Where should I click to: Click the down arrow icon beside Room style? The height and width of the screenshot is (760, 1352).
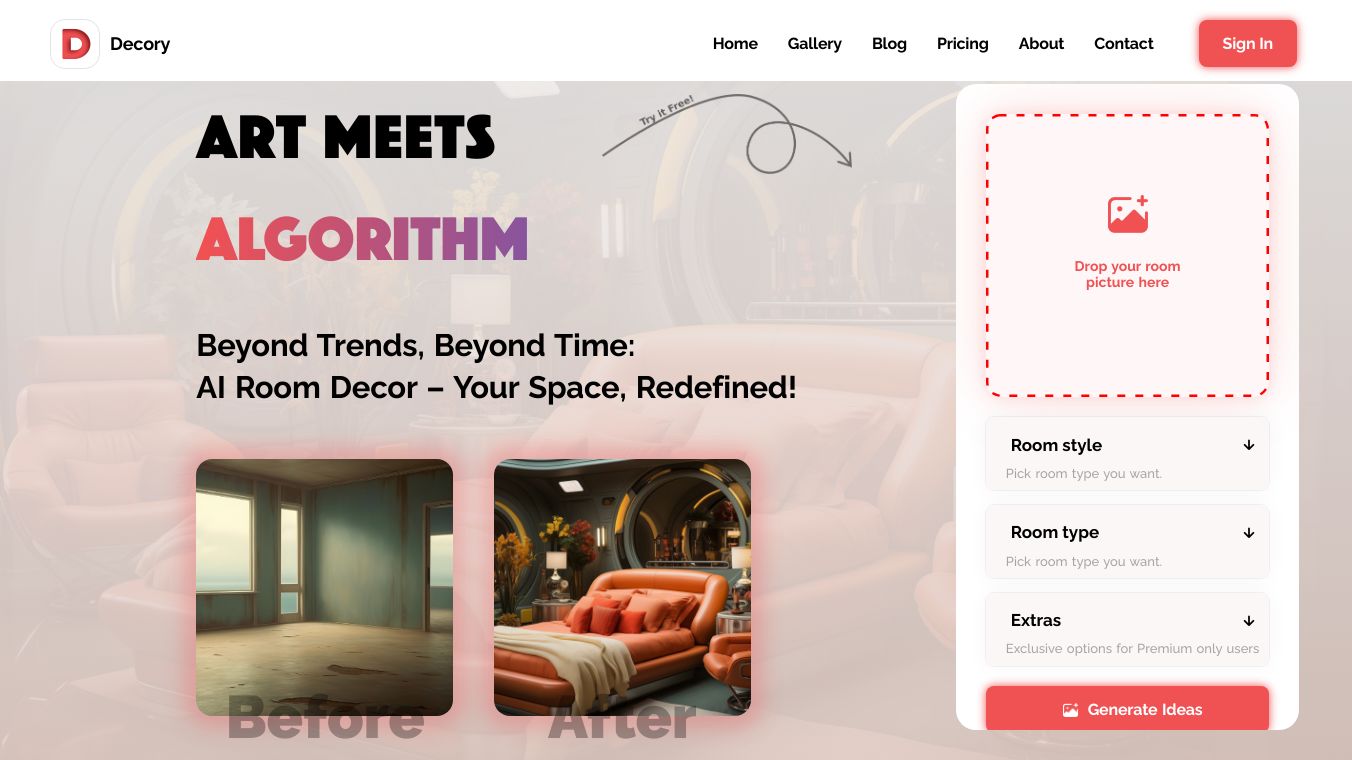1249,445
